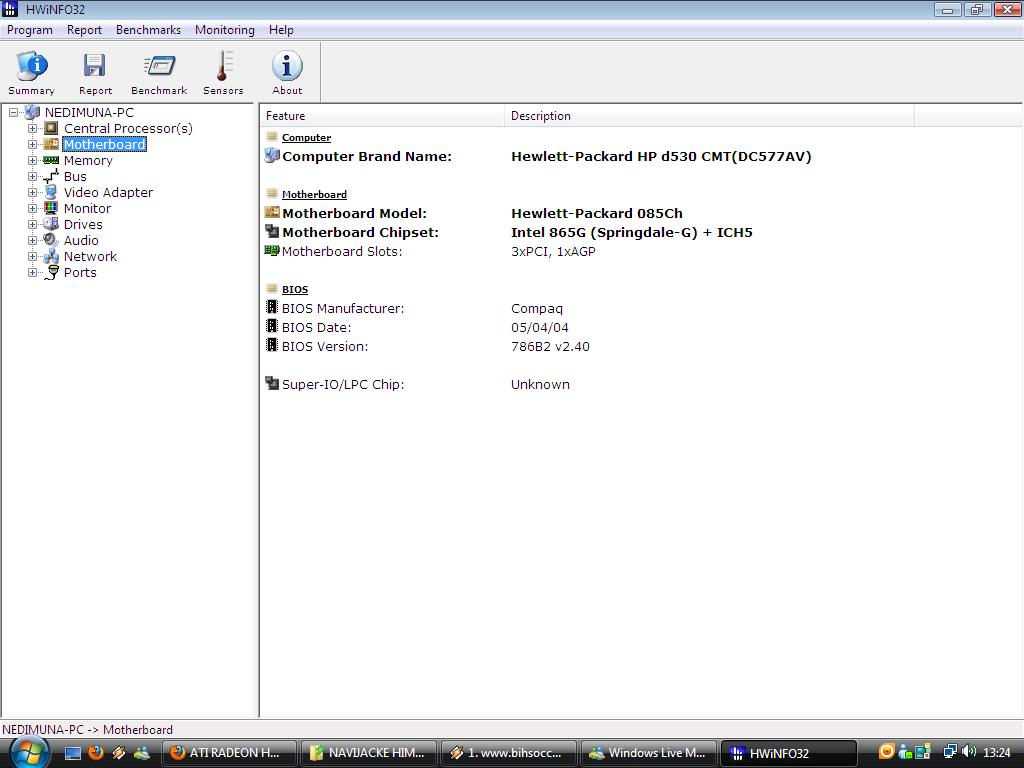Show the About information dialog
1024x768 pixels.
coord(287,72)
